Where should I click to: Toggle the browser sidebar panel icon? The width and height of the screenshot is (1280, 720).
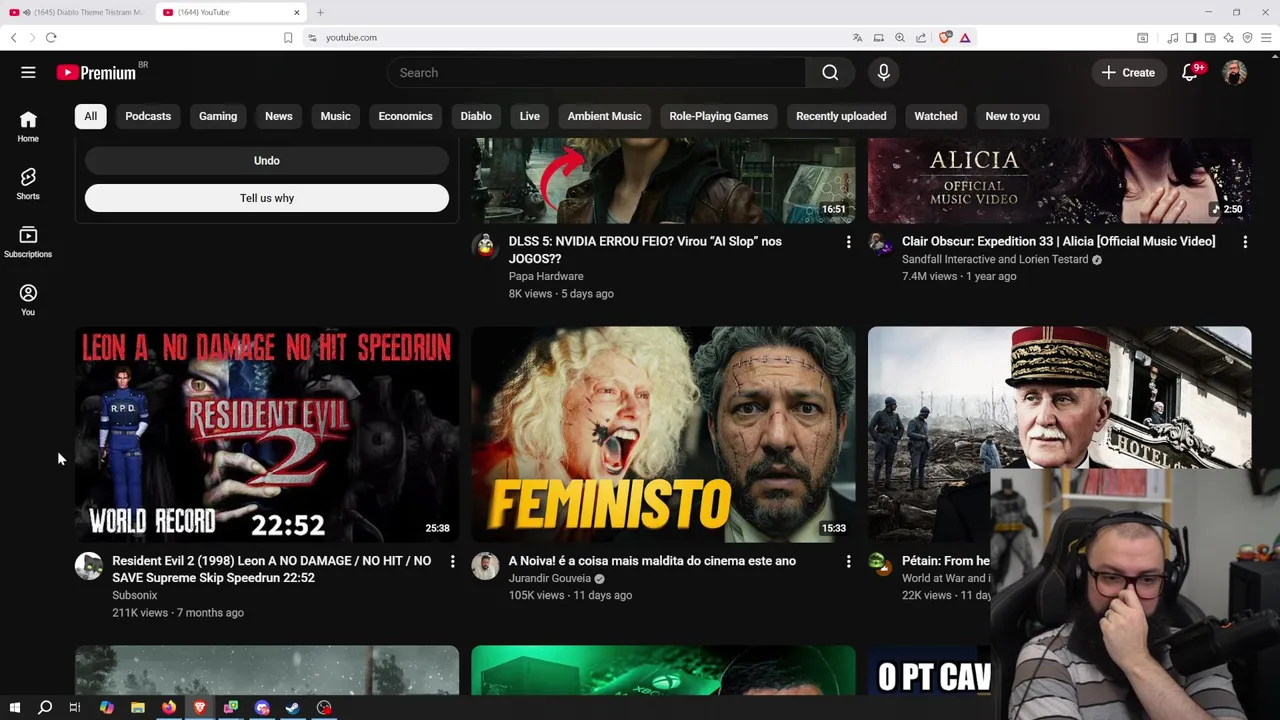point(1191,37)
